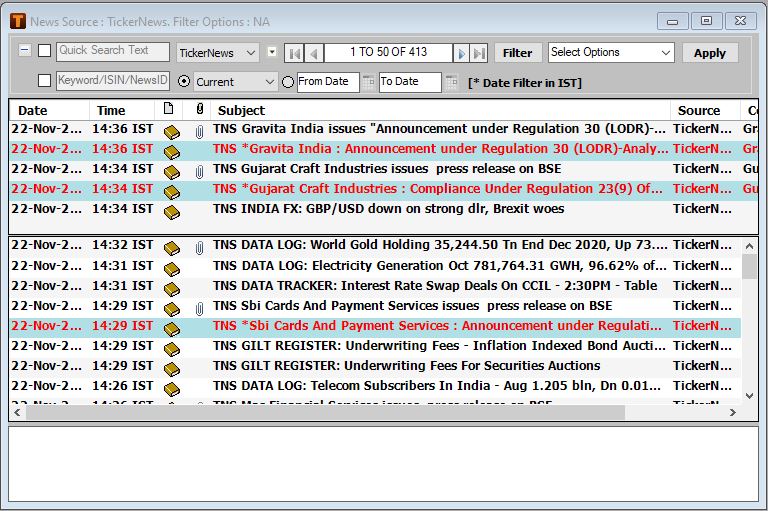Open book icon for Telecom Subscribers row
The height and width of the screenshot is (511, 768).
pyautogui.click(x=171, y=389)
